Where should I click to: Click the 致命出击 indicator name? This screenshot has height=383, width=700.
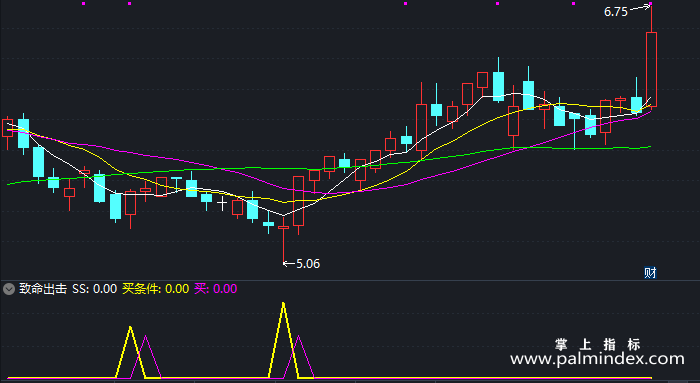(x=43, y=289)
